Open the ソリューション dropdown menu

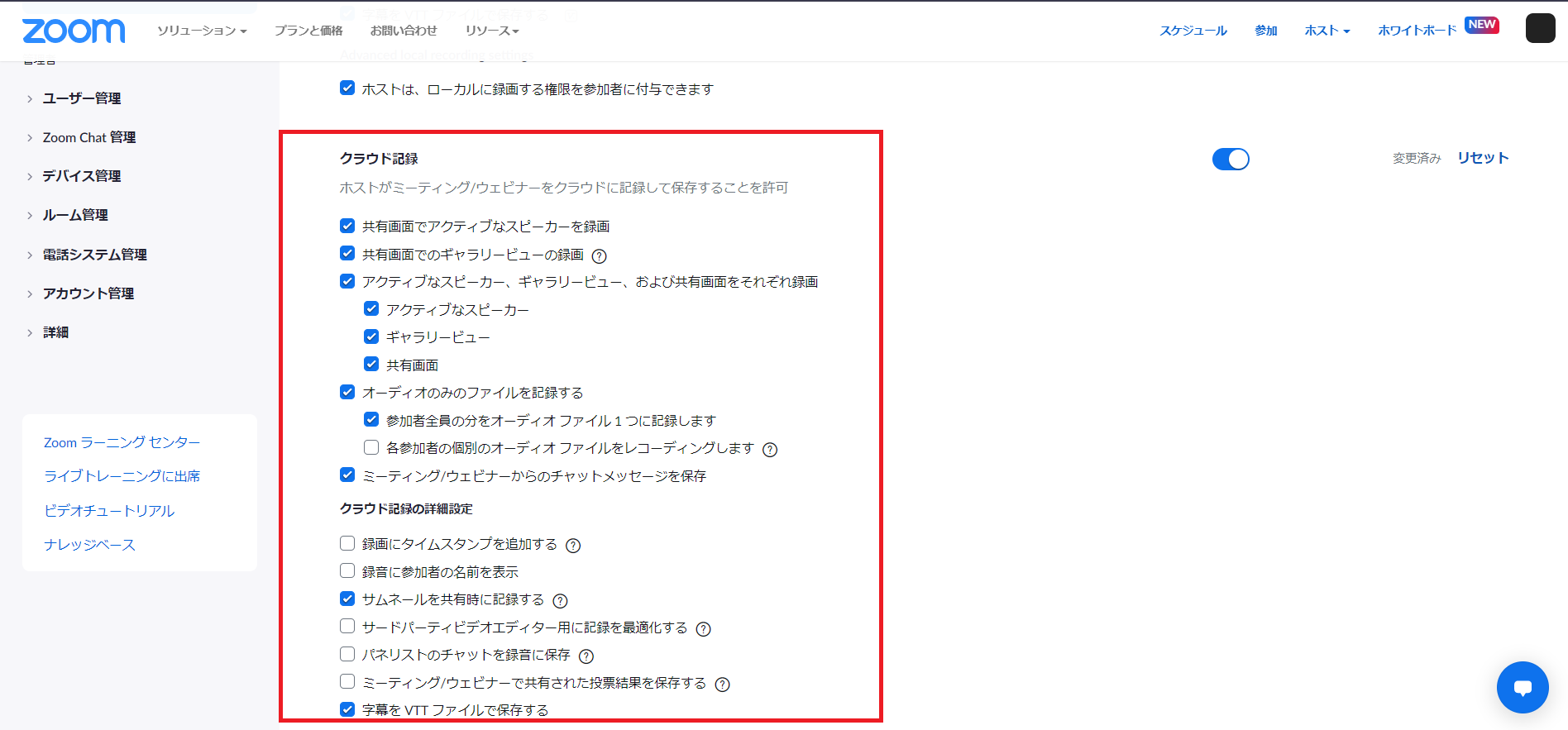[202, 31]
